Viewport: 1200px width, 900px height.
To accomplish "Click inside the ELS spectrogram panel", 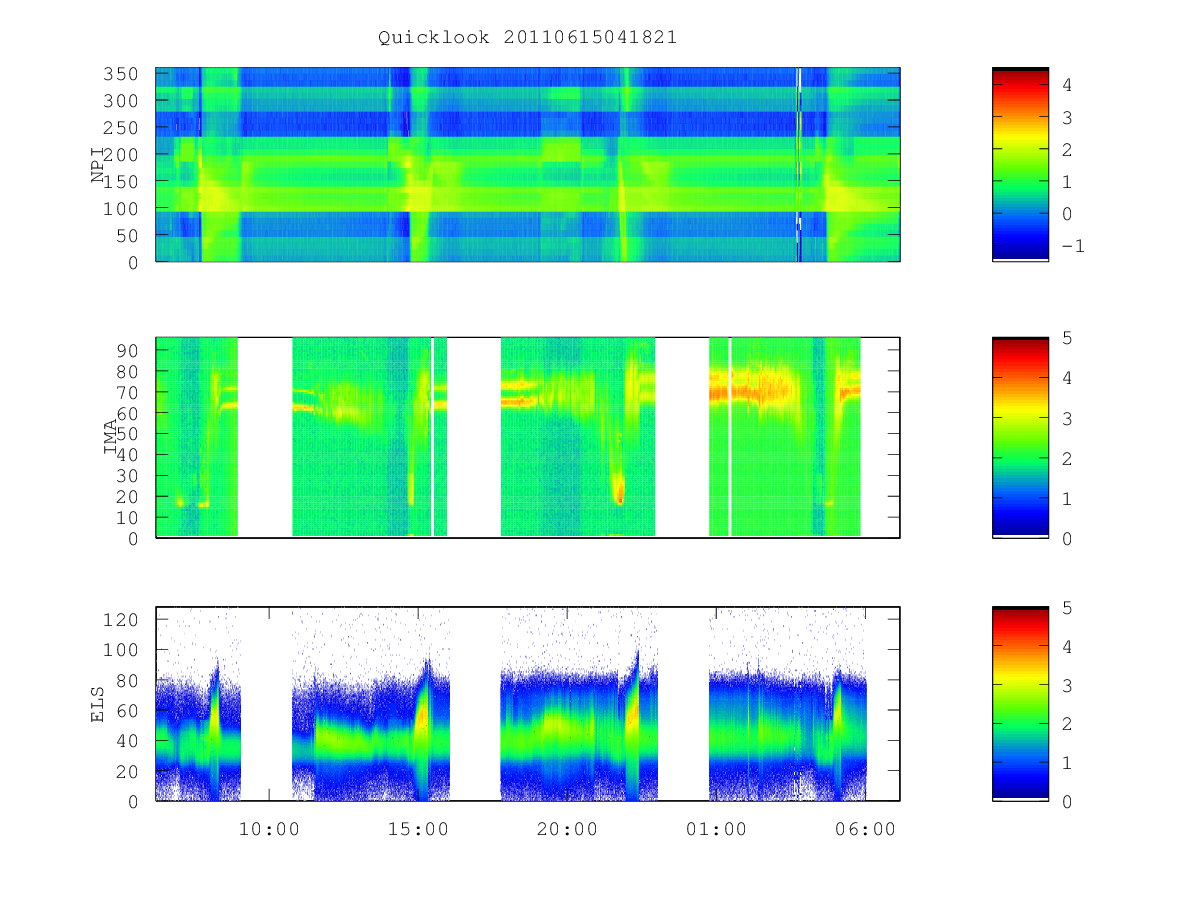I will coord(528,704).
